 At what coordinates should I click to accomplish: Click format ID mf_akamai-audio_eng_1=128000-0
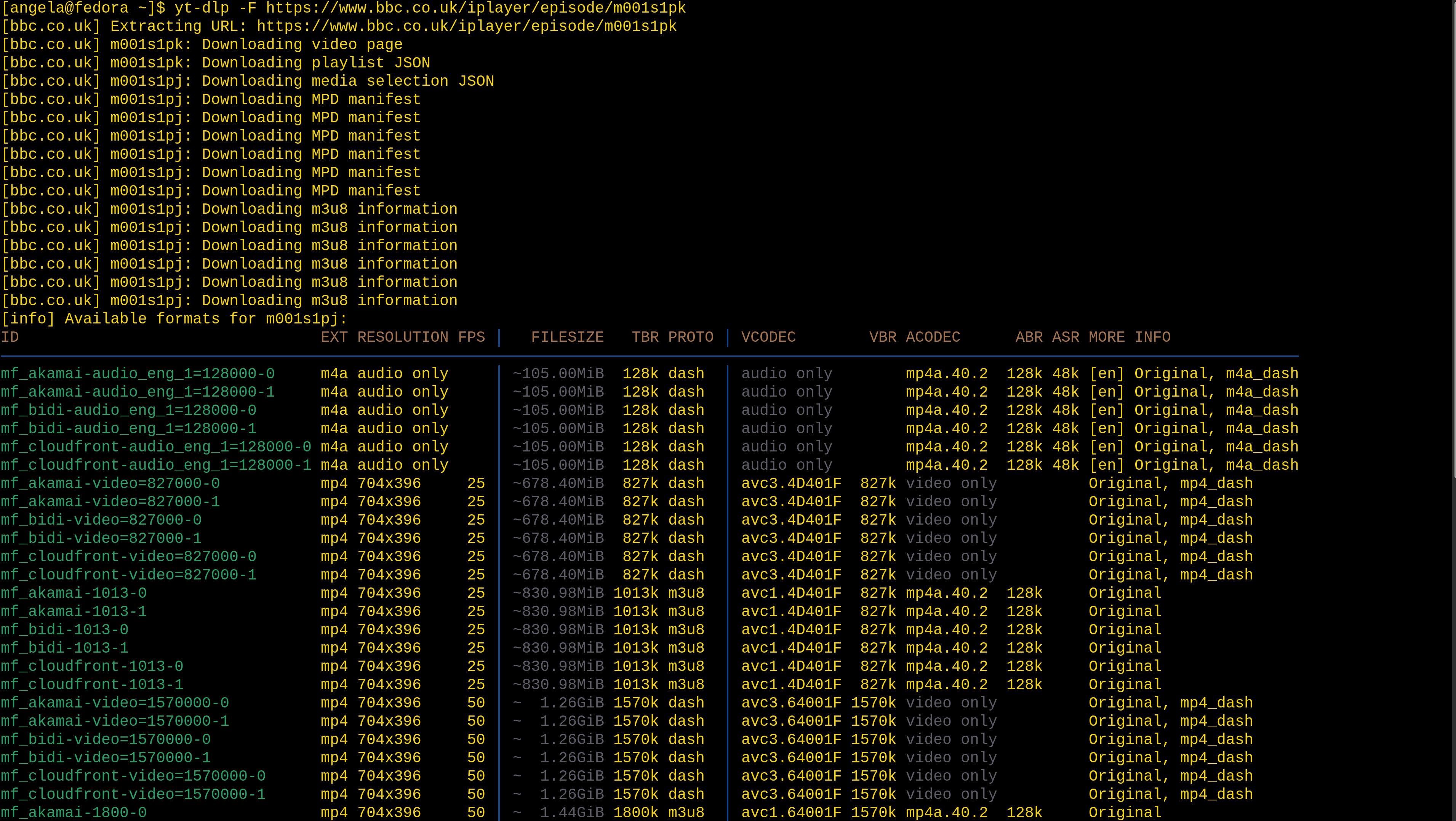(138, 374)
